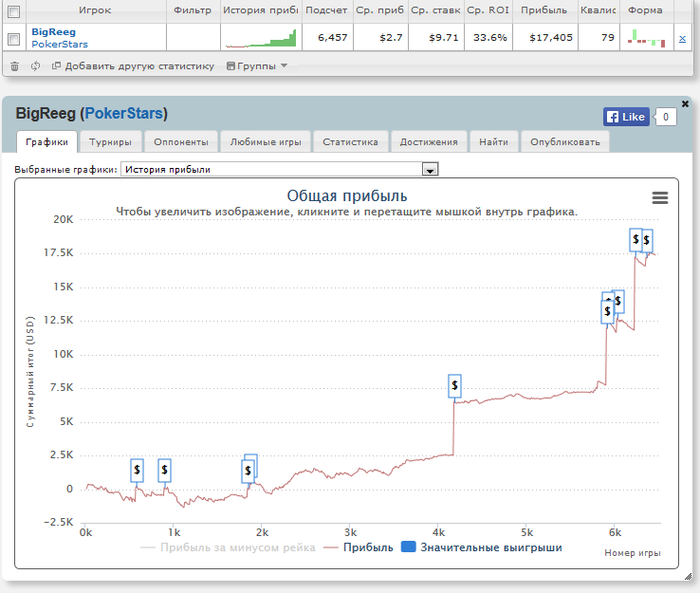Switch to the Графики tab
The height and width of the screenshot is (593, 700).
47,142
